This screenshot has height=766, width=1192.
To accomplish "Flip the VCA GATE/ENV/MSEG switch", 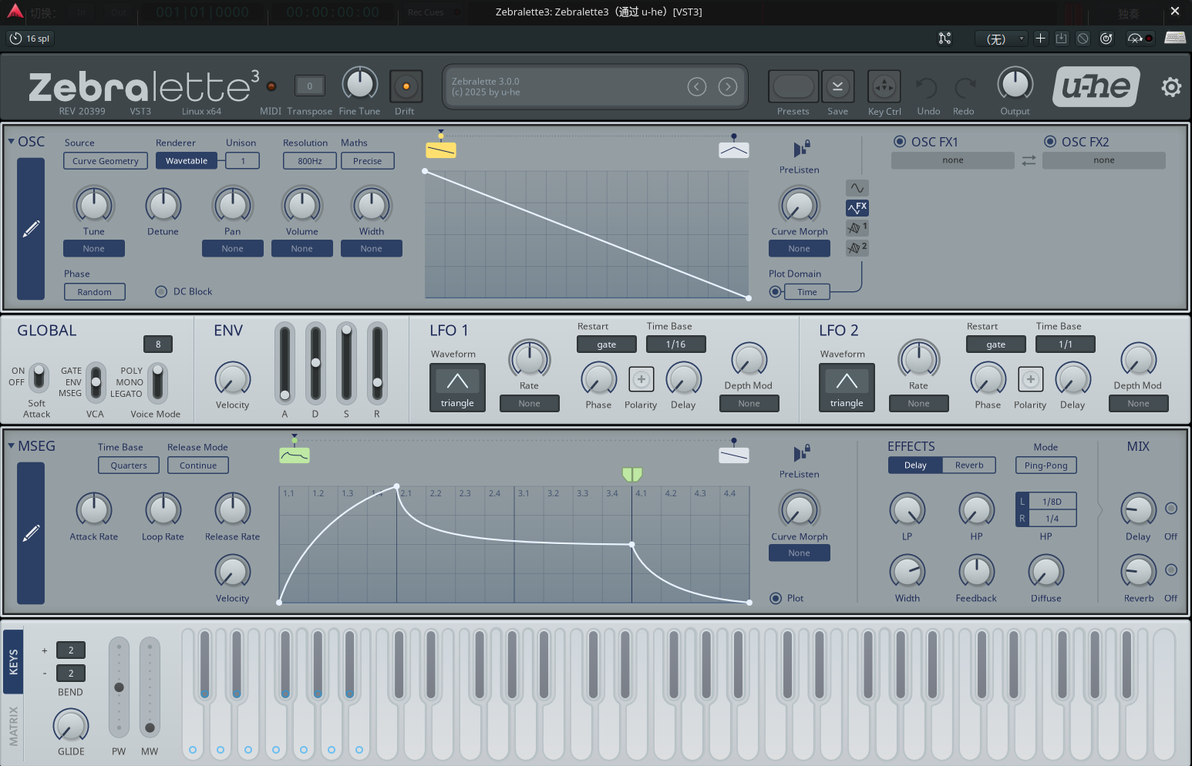I will click(96, 382).
